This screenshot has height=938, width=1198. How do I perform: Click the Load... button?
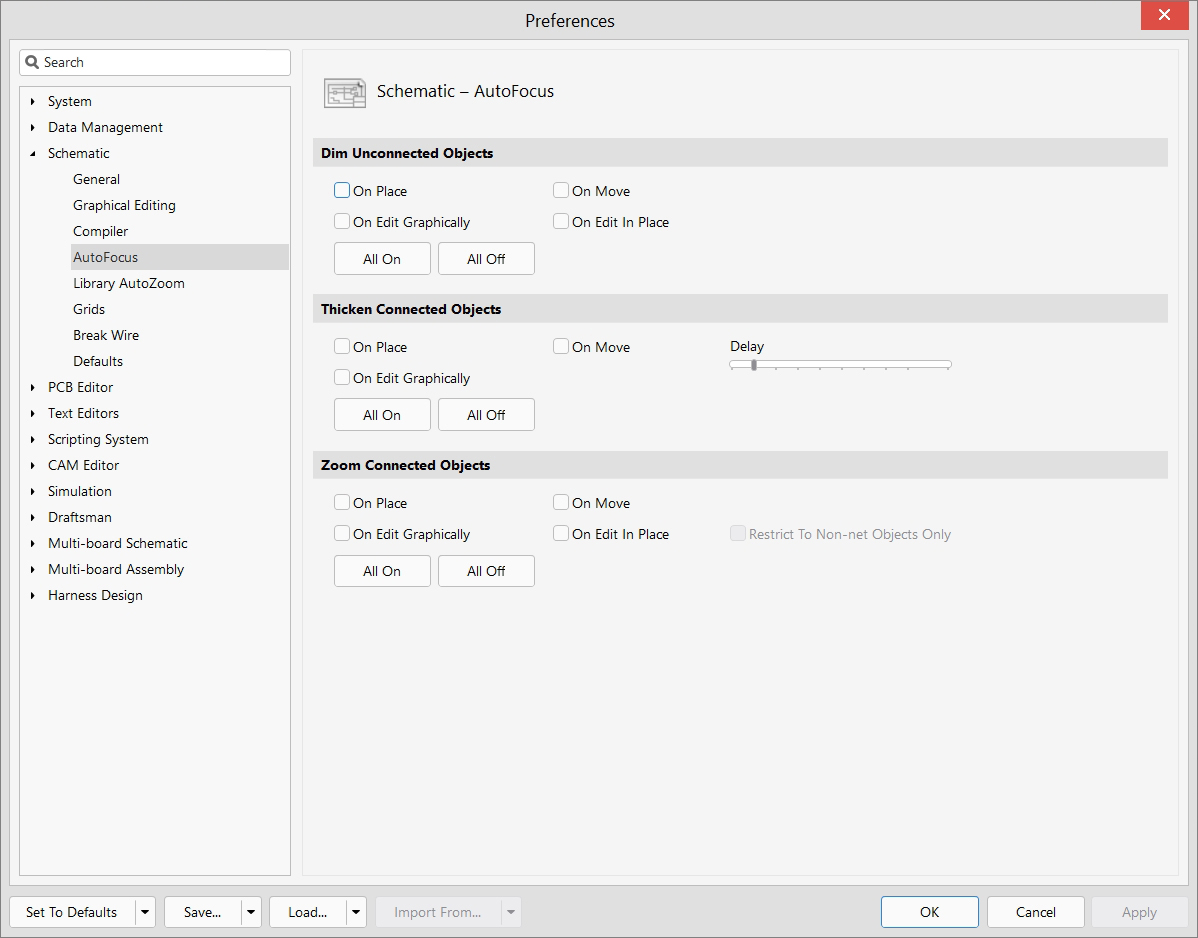coord(308,912)
